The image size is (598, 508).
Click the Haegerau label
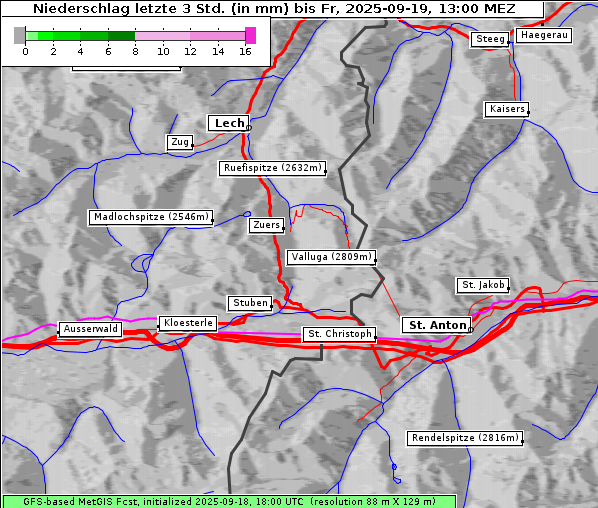pyautogui.click(x=544, y=35)
